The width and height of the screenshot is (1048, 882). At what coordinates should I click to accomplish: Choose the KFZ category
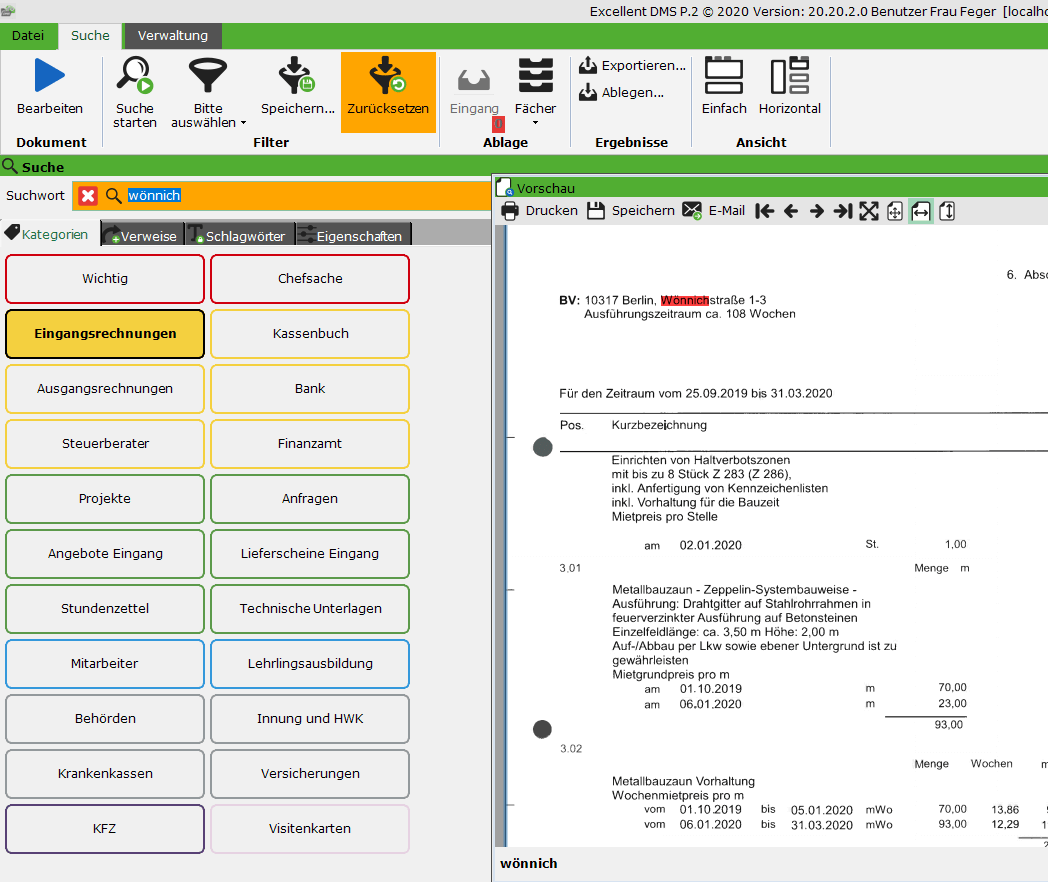click(x=105, y=829)
